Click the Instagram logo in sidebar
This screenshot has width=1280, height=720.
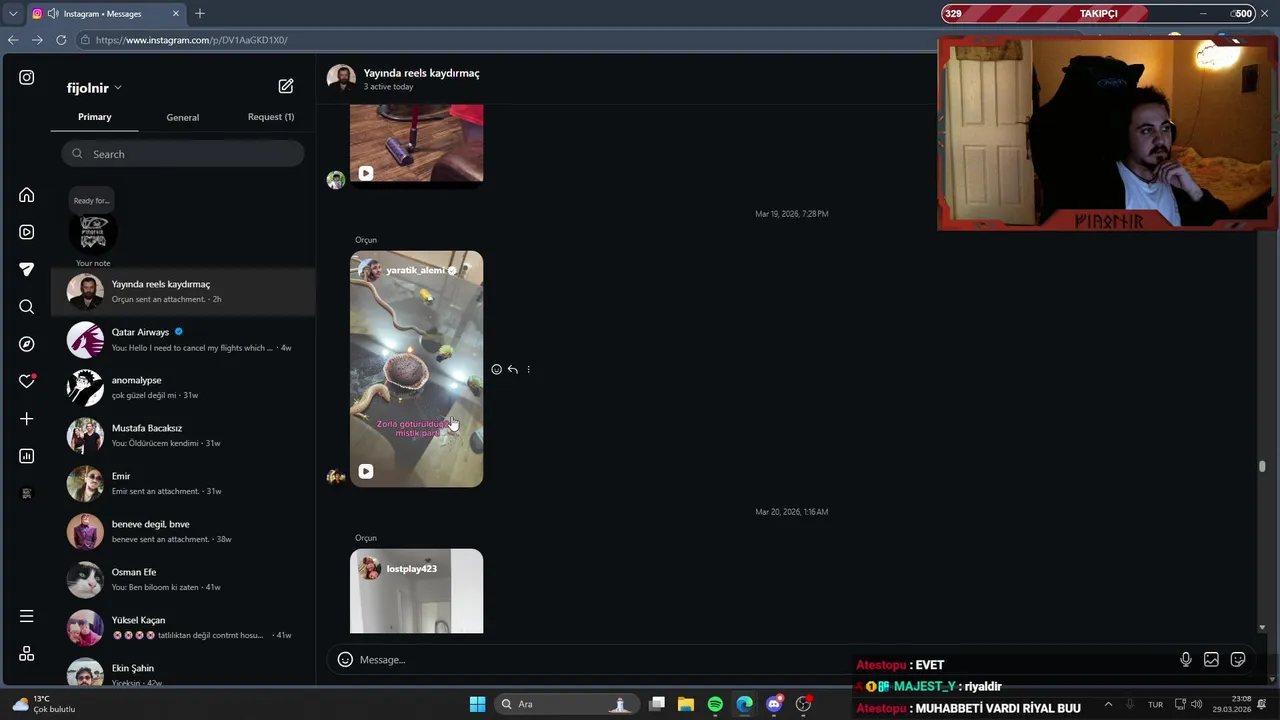[27, 77]
